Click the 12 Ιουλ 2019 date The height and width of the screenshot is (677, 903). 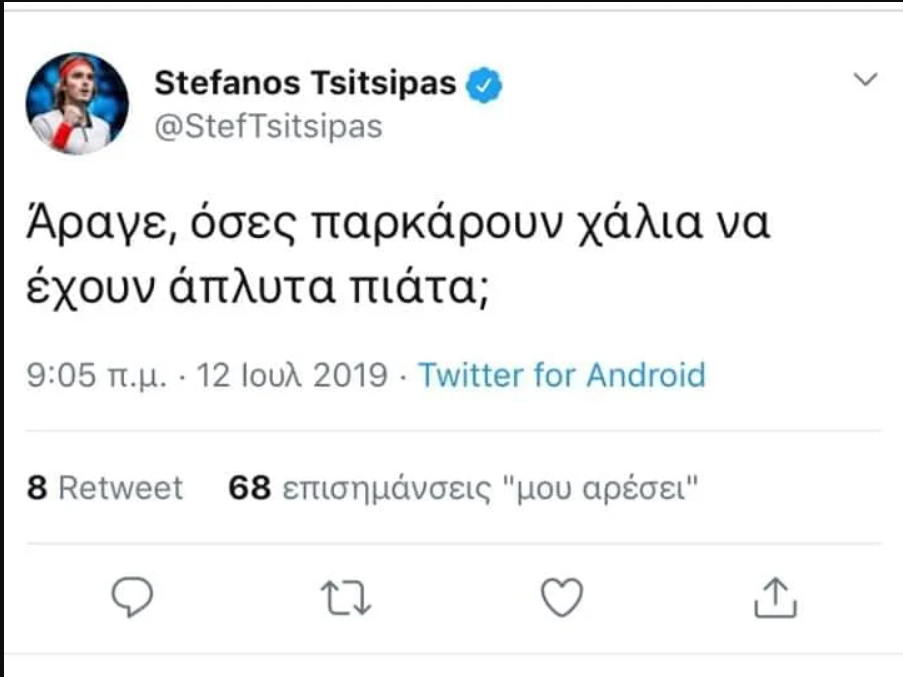pyautogui.click(x=292, y=376)
